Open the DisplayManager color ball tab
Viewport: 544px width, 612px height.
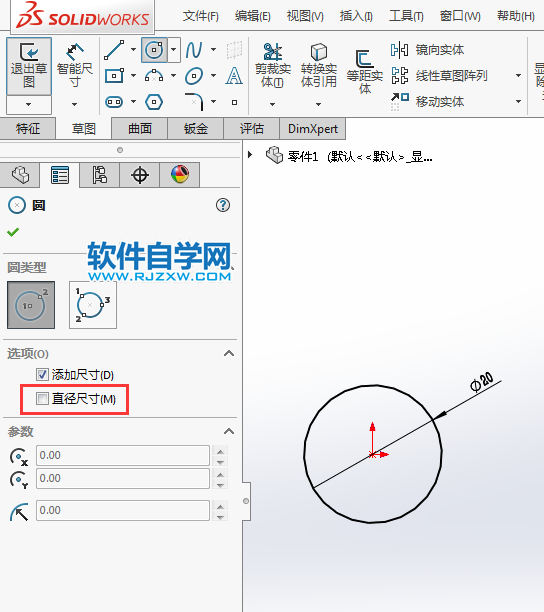[180, 174]
